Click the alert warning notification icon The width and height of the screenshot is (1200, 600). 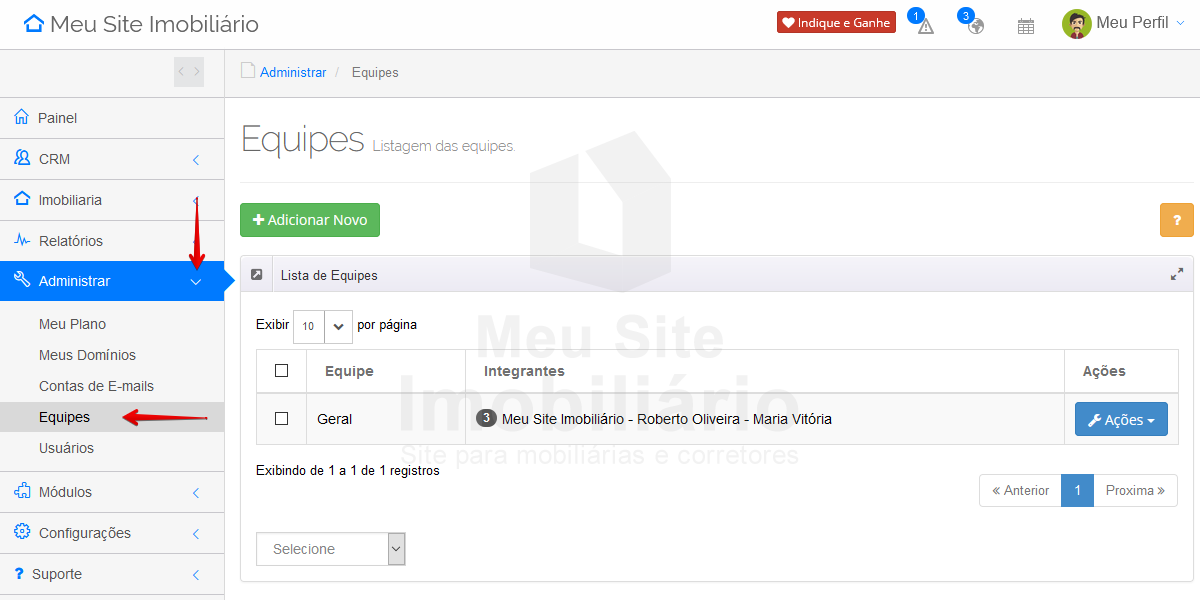pos(925,26)
